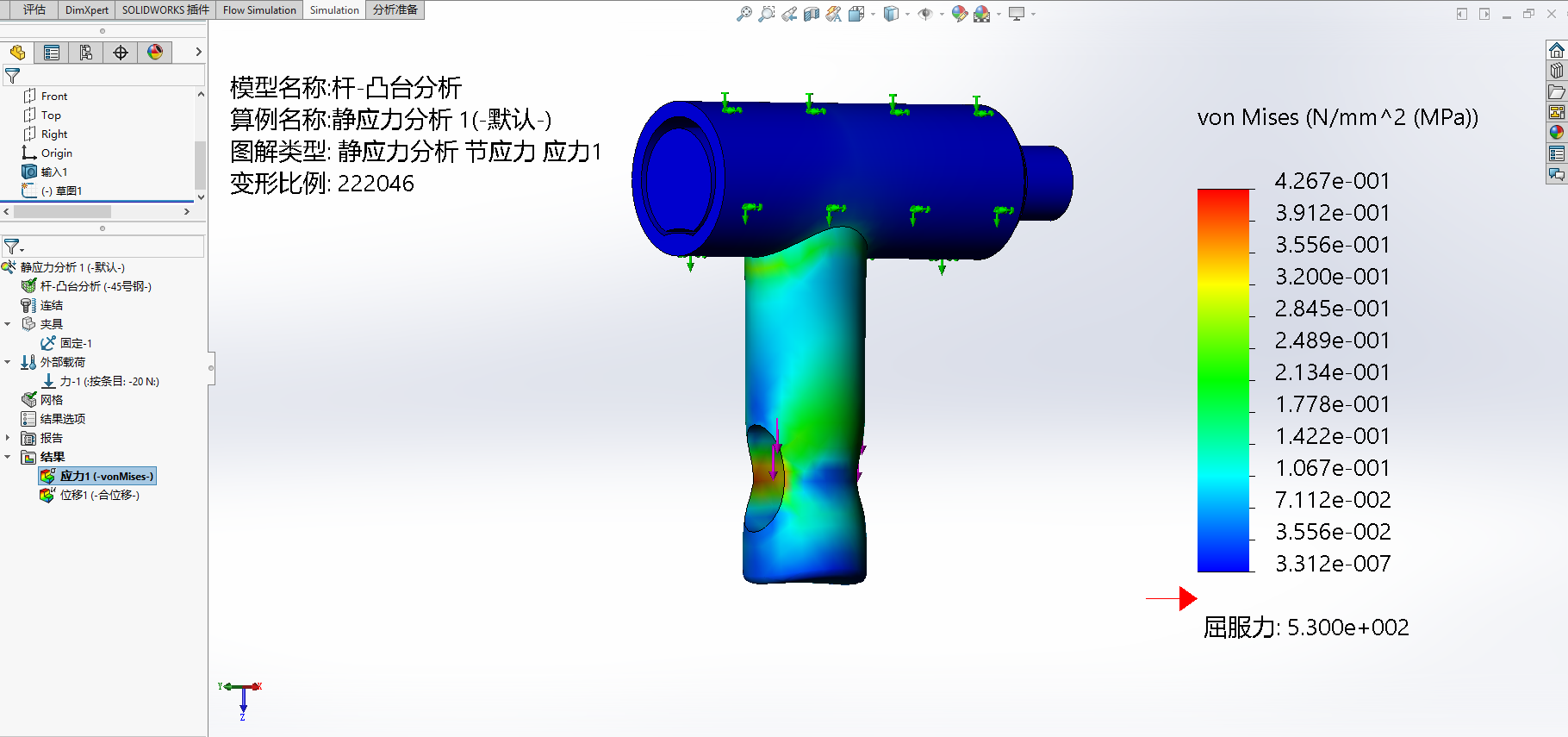Click the Zoom to Fit magnifier icon
Screen dimensions: 1568x737
(744, 14)
